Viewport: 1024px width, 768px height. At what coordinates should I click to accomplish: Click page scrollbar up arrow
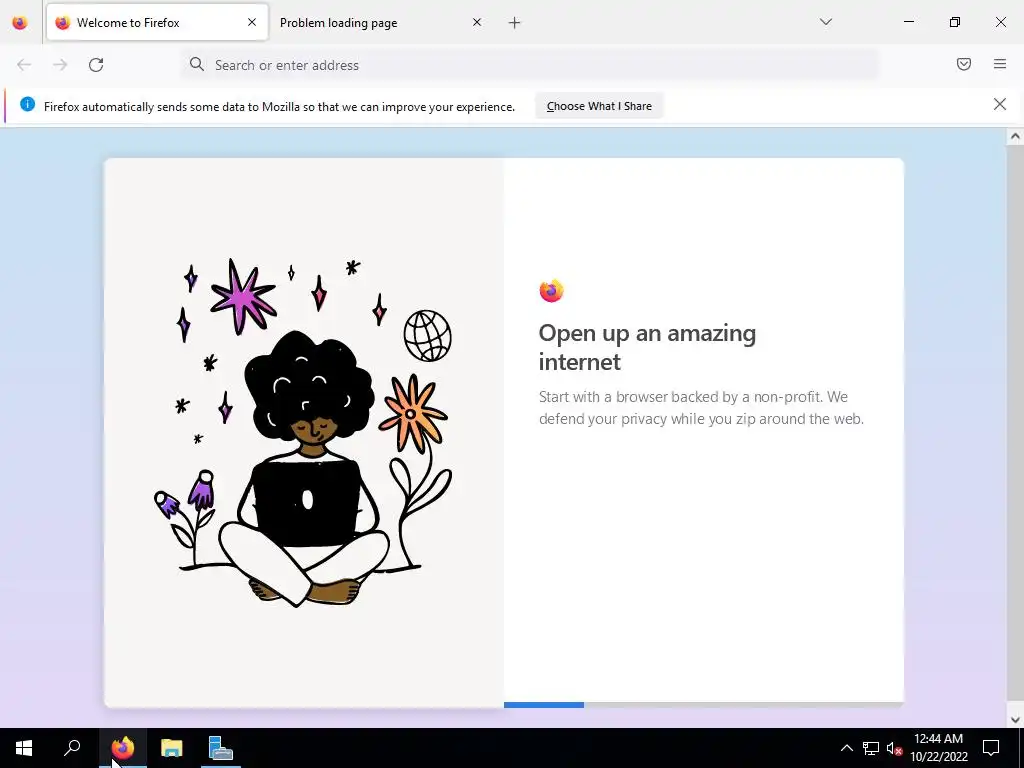pos(1015,136)
